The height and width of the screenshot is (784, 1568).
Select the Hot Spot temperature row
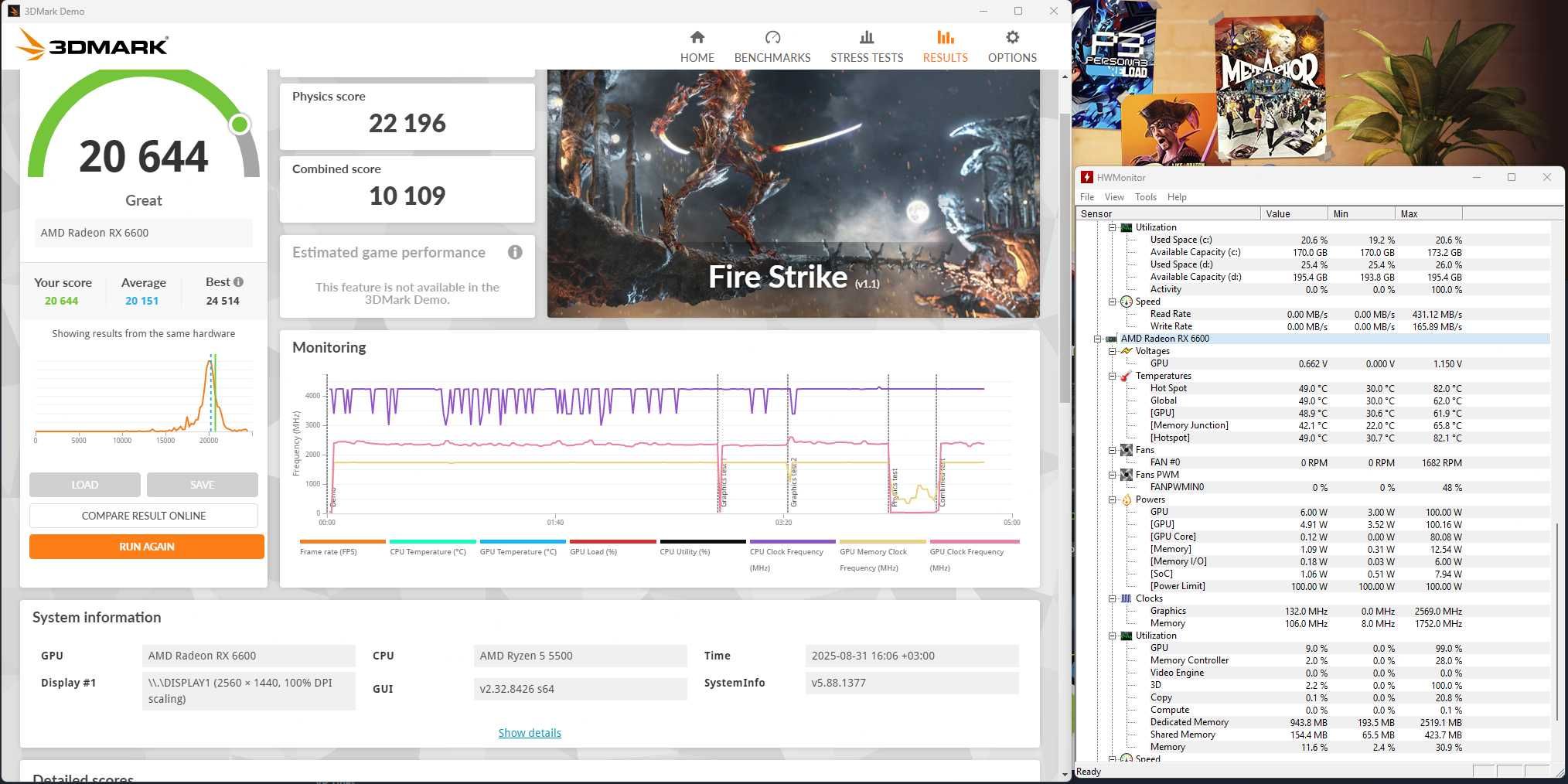[x=1313, y=388]
